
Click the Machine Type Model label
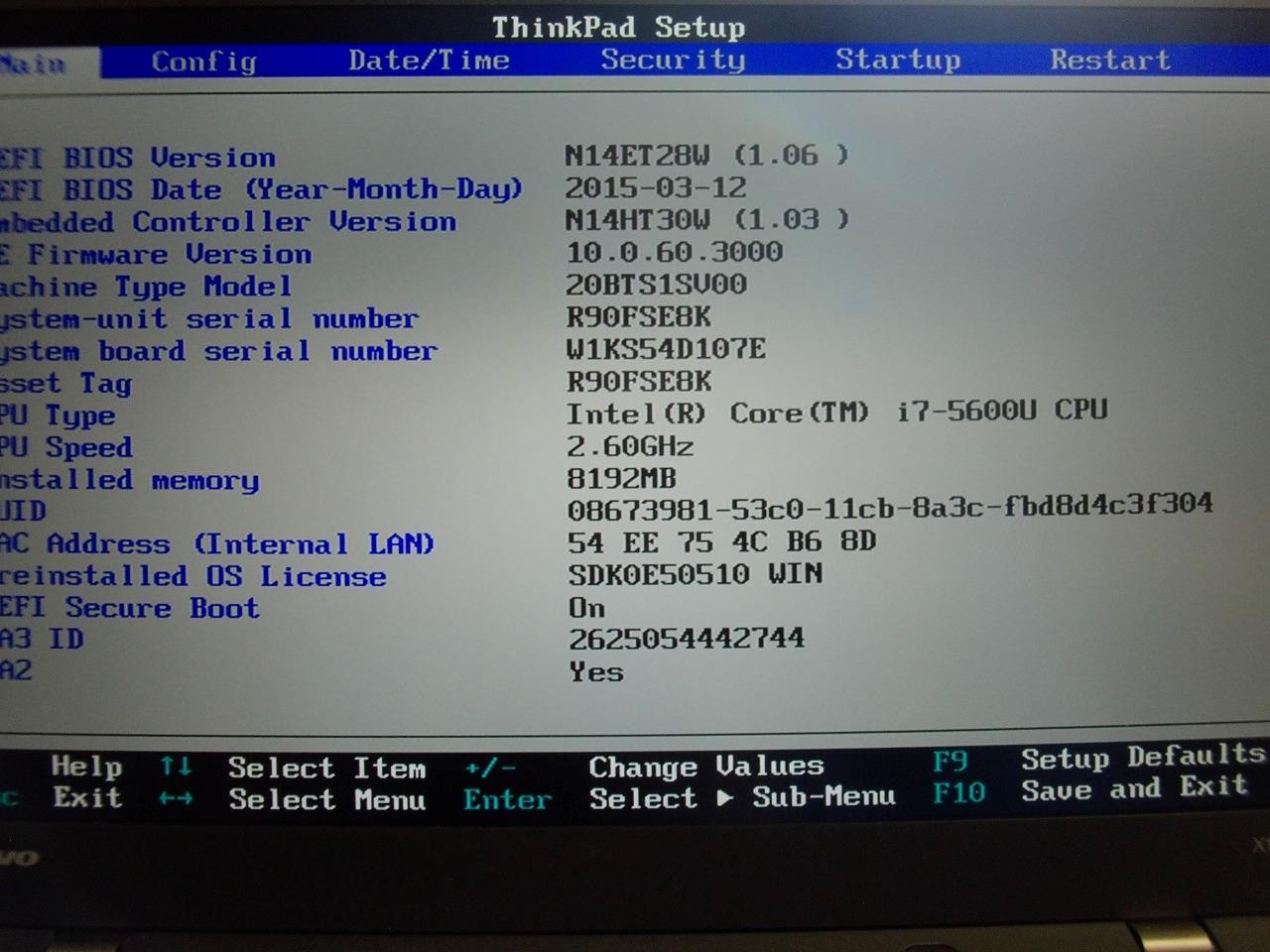pyautogui.click(x=146, y=288)
